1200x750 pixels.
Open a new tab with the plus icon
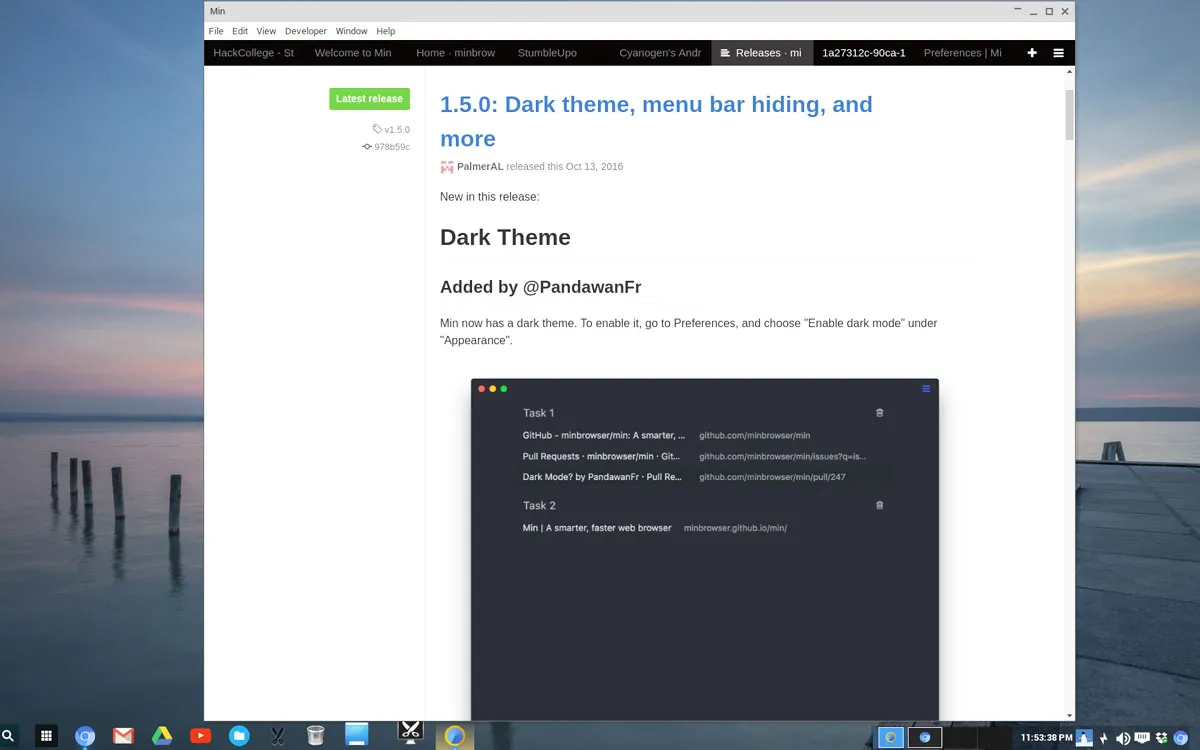[1032, 52]
